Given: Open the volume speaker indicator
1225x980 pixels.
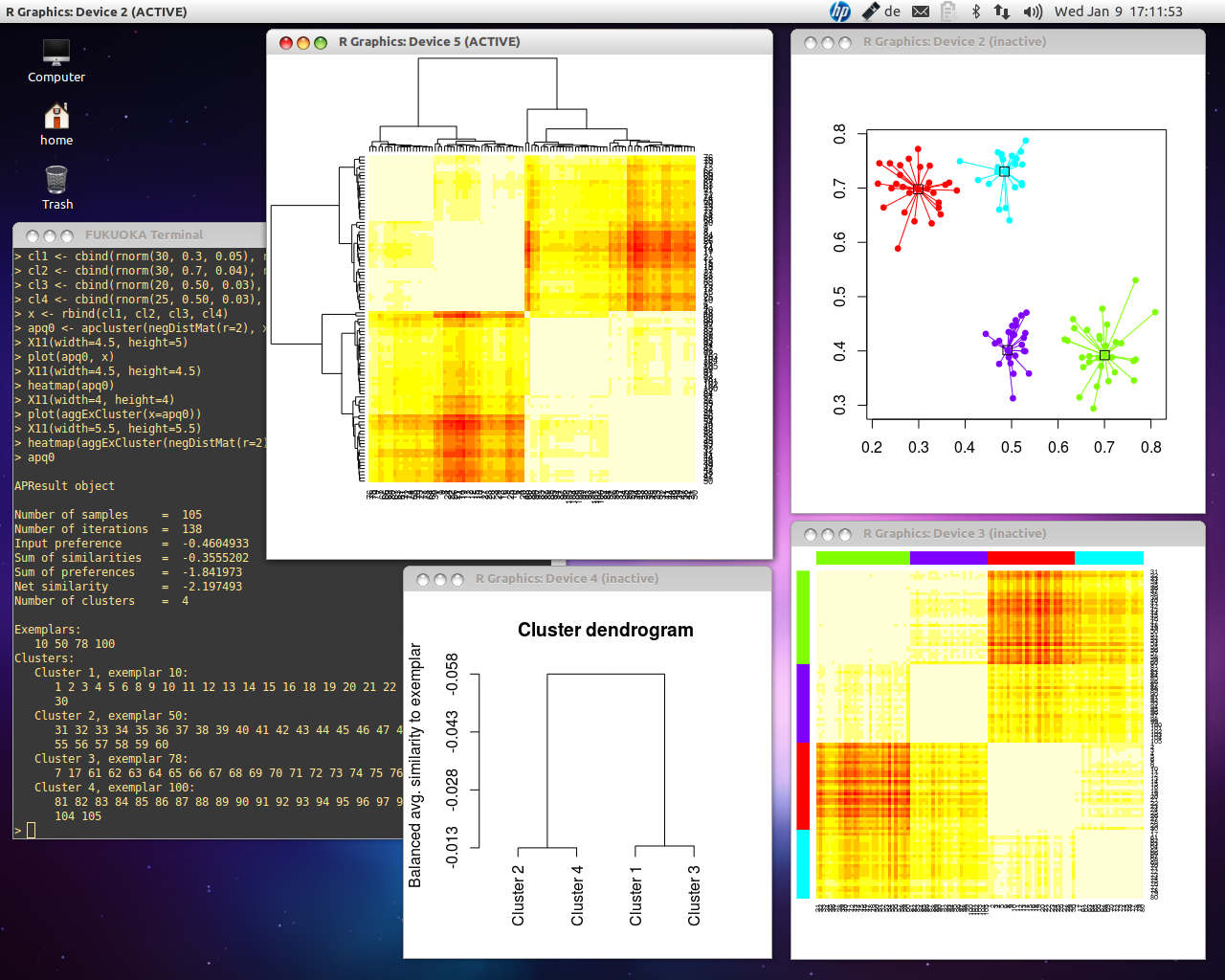Looking at the screenshot, I should click(1032, 11).
